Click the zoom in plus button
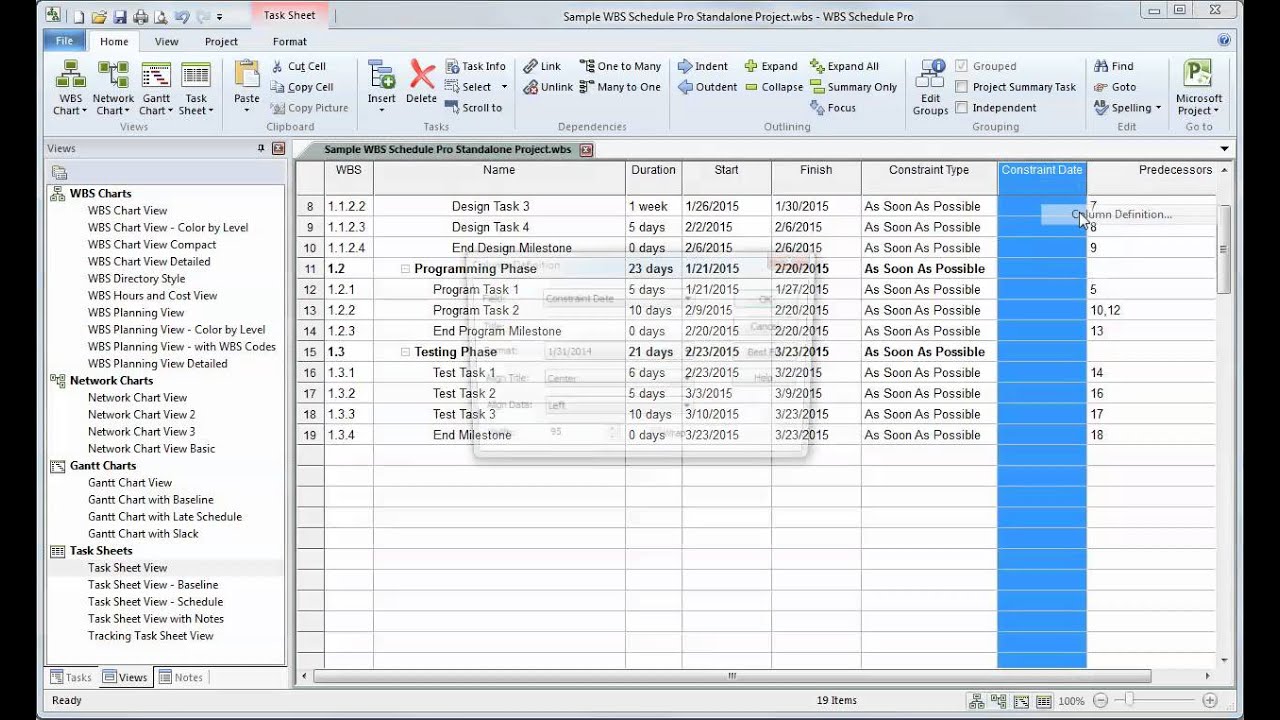Viewport: 1280px width, 720px height. tap(1209, 701)
